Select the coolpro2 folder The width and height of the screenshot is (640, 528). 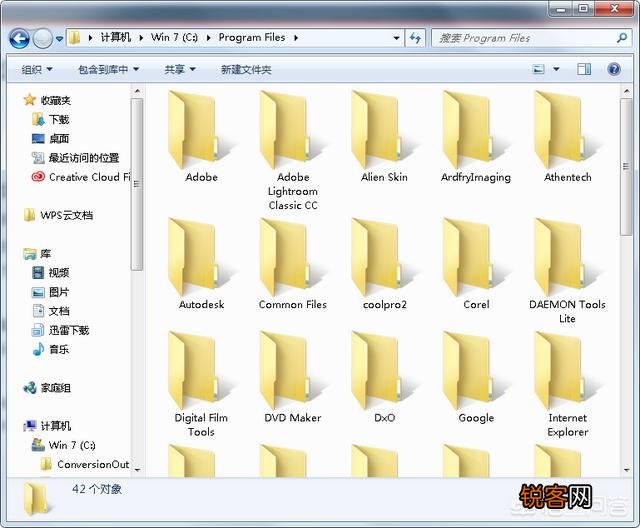[x=384, y=264]
